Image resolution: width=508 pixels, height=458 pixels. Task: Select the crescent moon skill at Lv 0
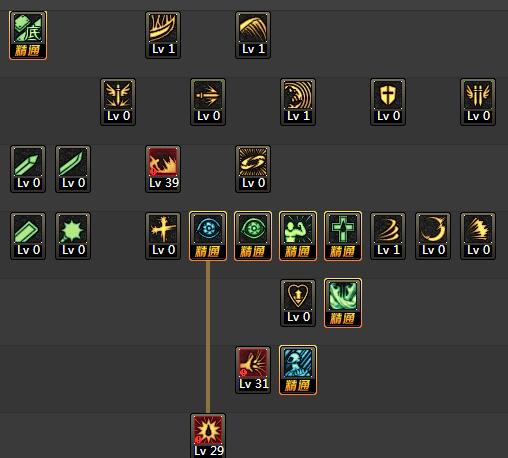pyautogui.click(x=433, y=236)
